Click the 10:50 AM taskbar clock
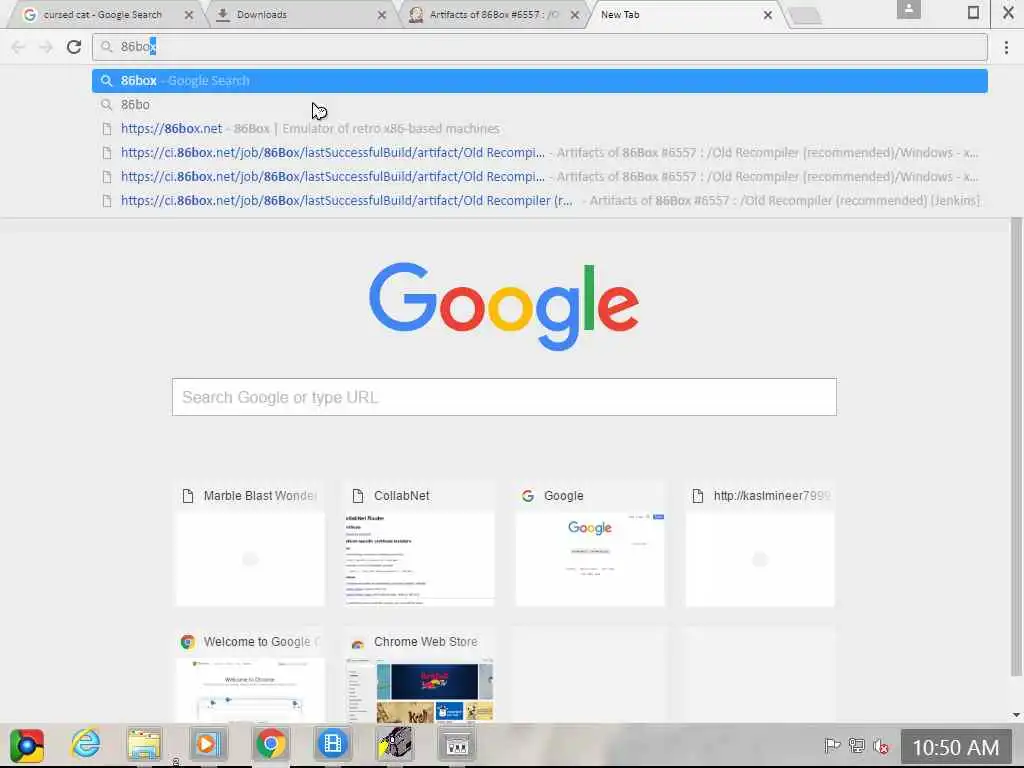This screenshot has height=768, width=1024. pyautogui.click(x=955, y=747)
